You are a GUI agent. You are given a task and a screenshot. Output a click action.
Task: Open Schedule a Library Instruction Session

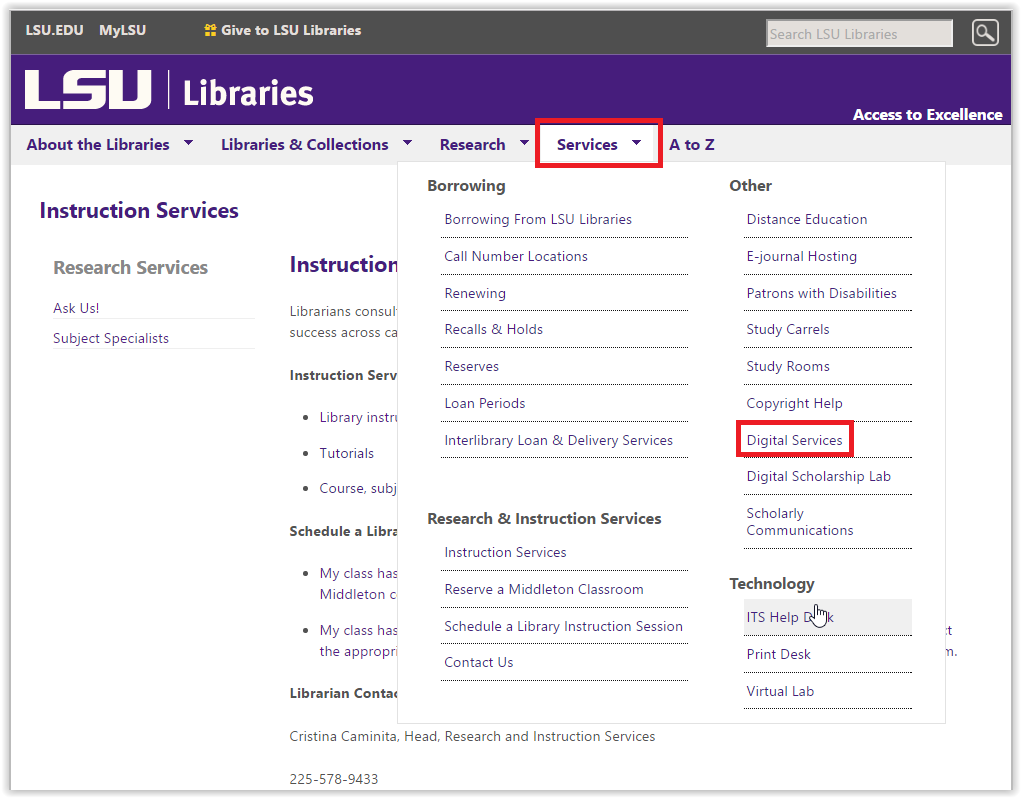(x=564, y=626)
